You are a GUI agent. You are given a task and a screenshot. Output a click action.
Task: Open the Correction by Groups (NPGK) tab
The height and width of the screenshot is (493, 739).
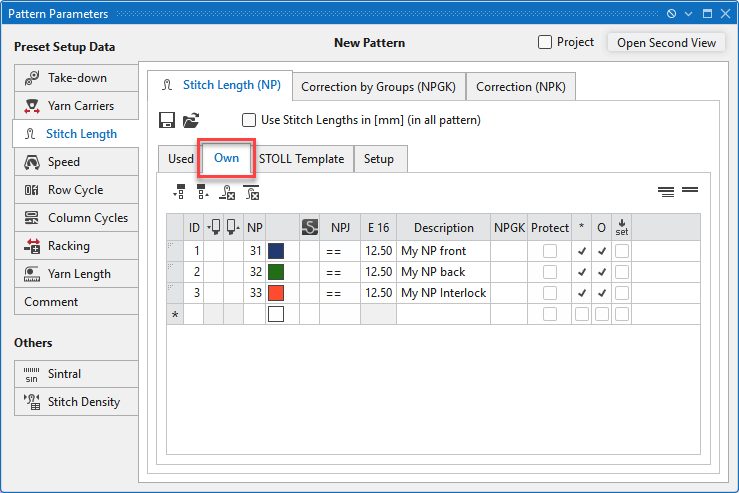[x=378, y=87]
